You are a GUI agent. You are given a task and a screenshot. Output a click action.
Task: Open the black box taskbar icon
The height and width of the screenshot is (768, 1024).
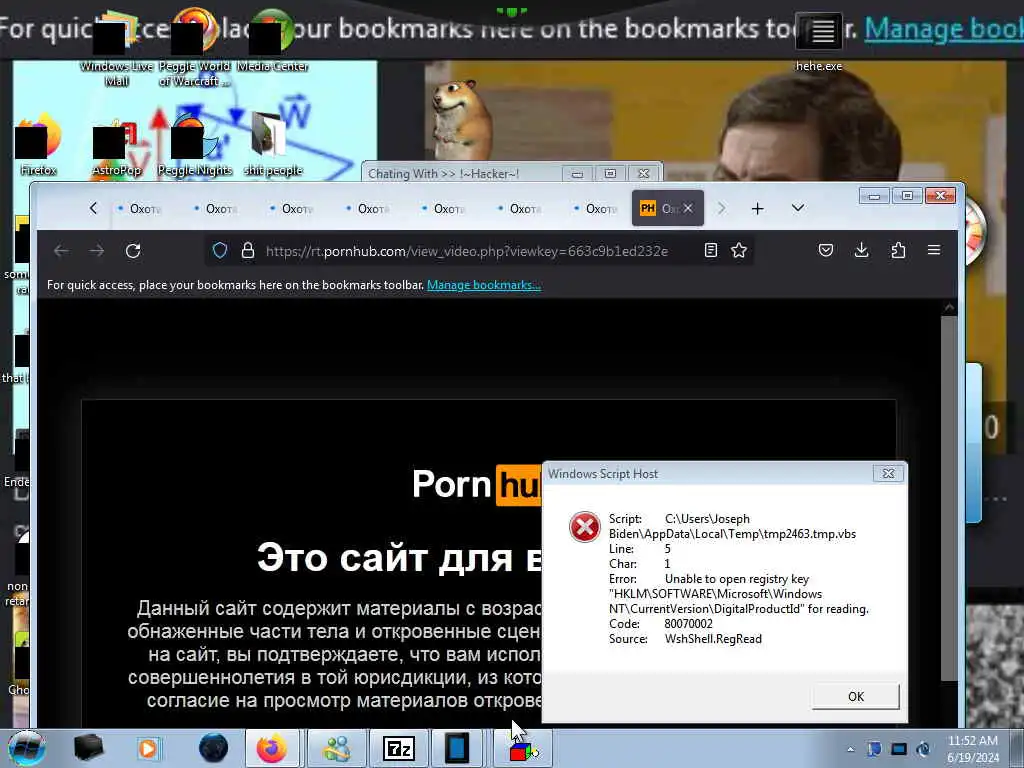(89, 748)
